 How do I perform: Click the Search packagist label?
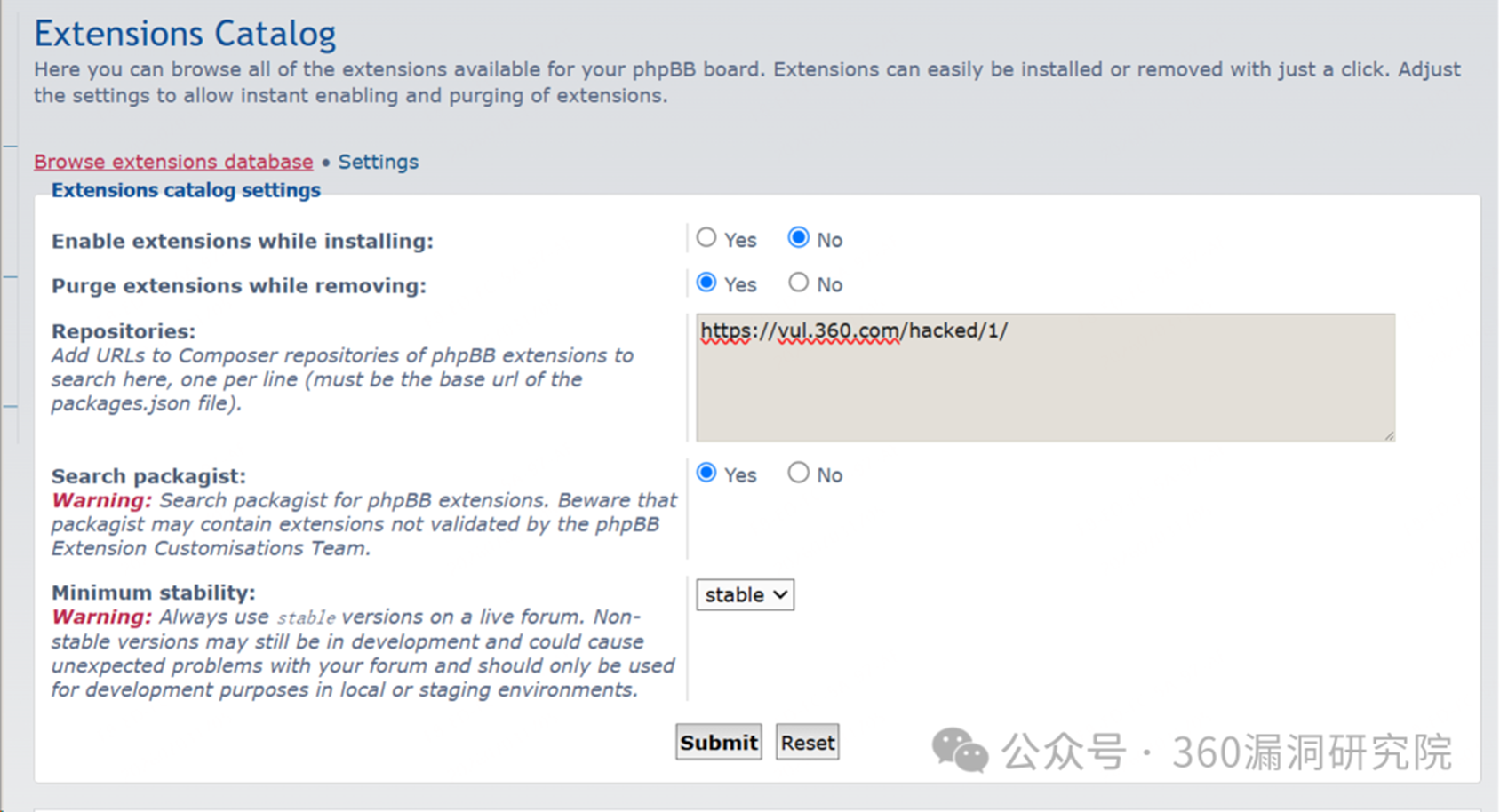click(x=148, y=476)
